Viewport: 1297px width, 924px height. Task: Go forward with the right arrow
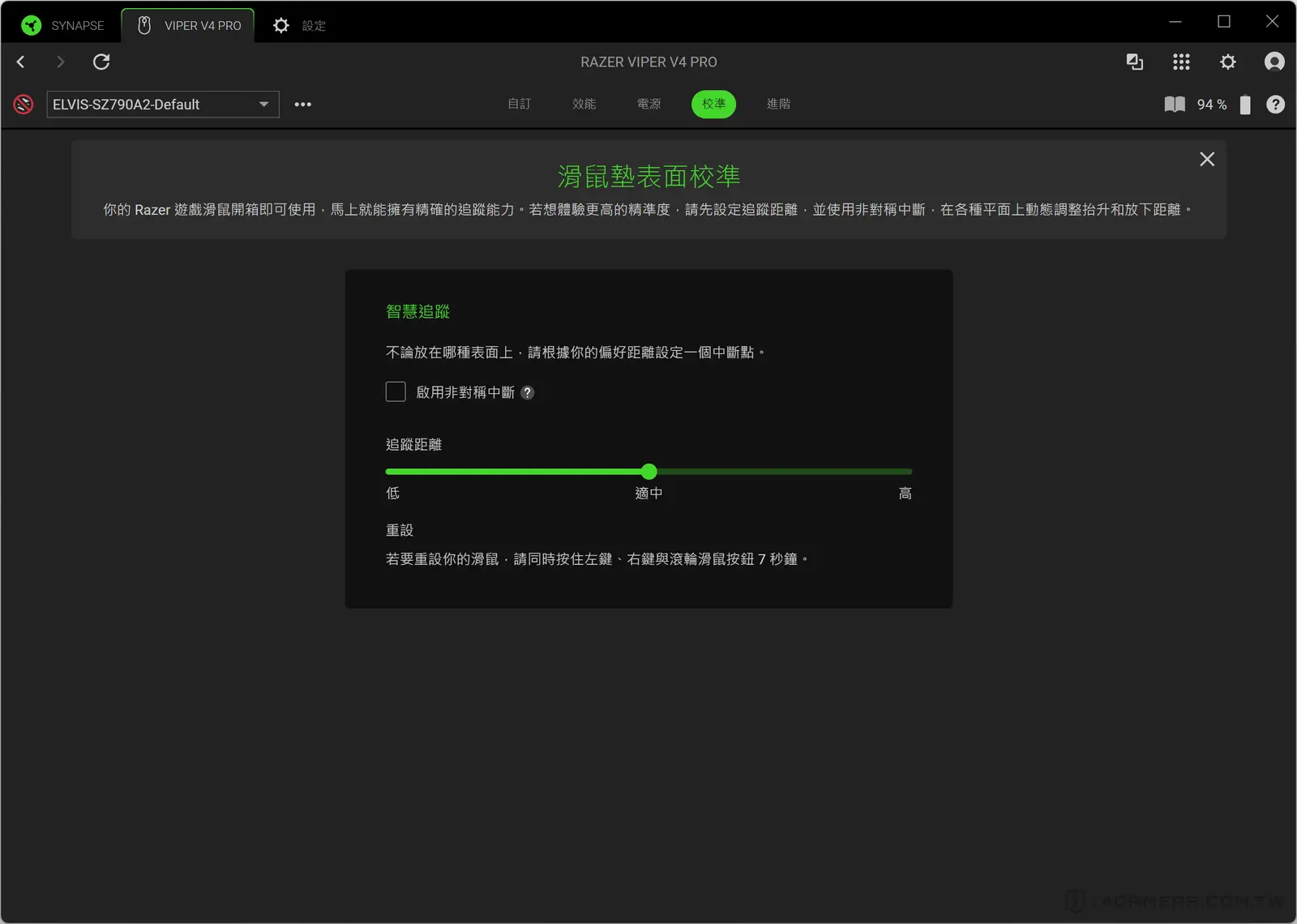[x=60, y=62]
